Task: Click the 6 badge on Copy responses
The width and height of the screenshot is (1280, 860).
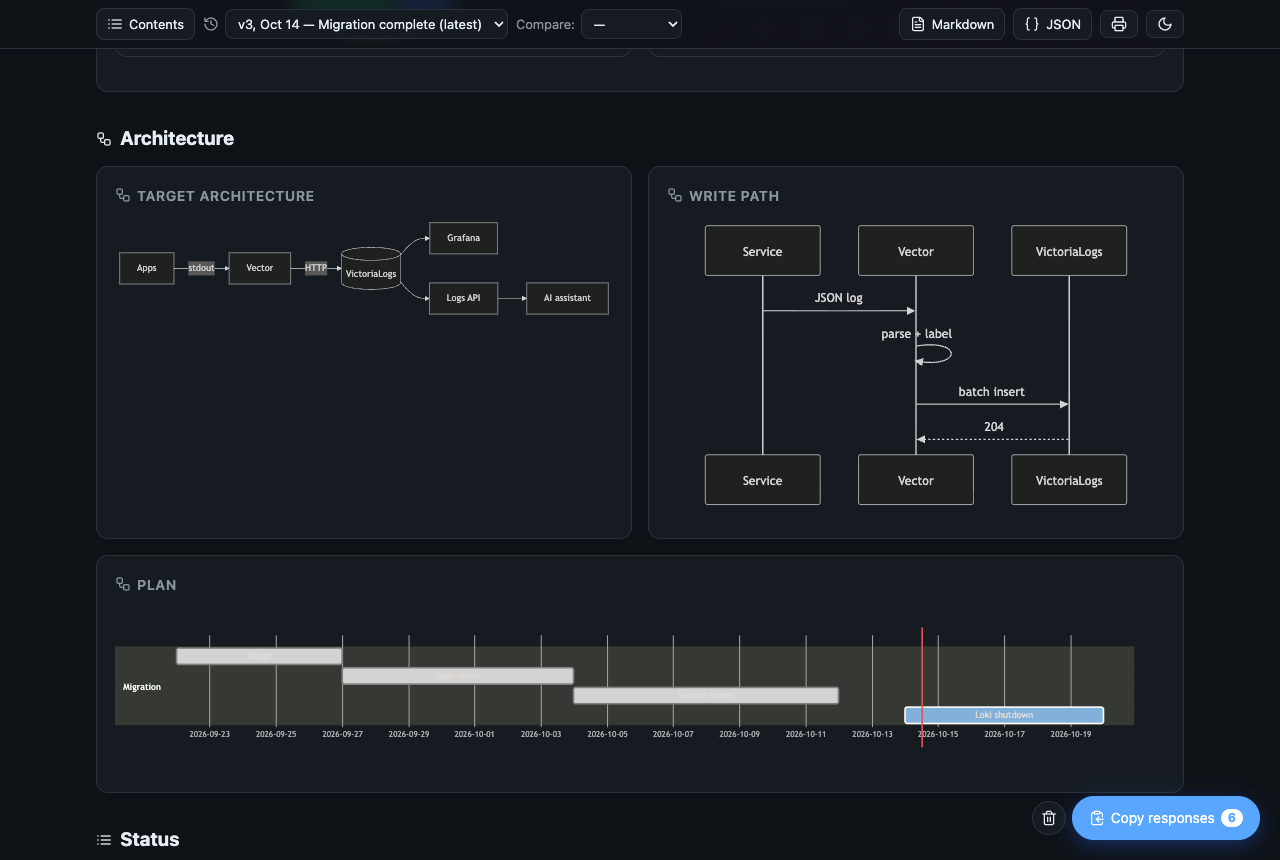Action: click(1232, 818)
